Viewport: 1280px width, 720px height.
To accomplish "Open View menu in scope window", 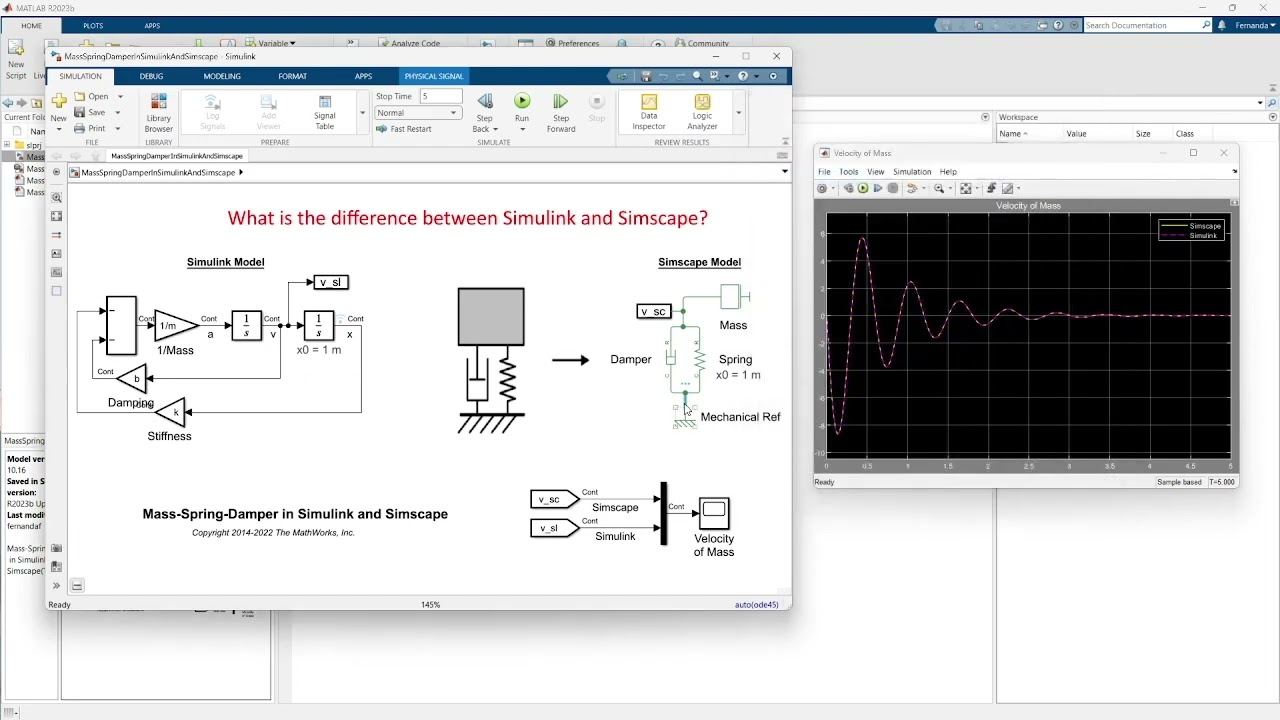I will pos(875,172).
